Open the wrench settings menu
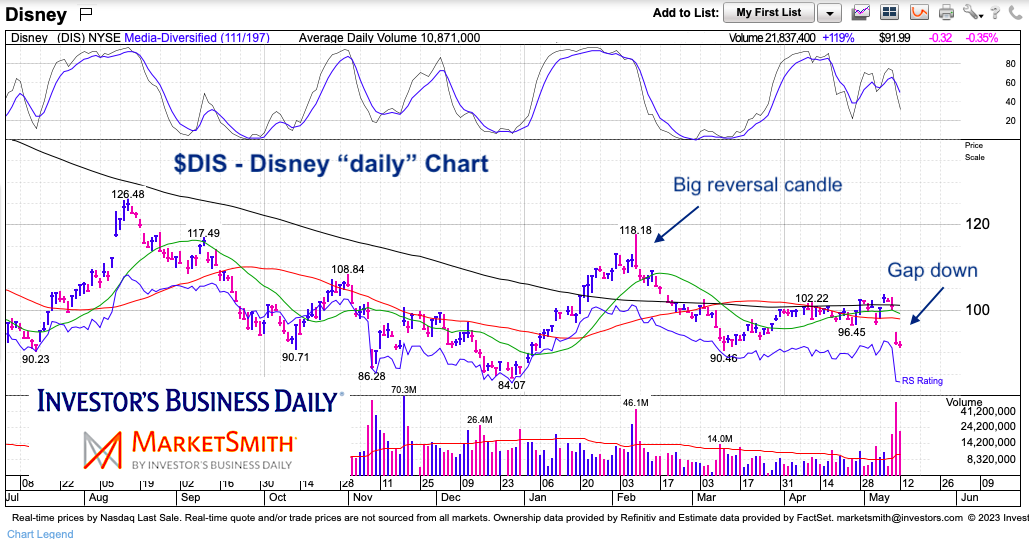Image resolution: width=1029 pixels, height=539 pixels. coord(972,12)
